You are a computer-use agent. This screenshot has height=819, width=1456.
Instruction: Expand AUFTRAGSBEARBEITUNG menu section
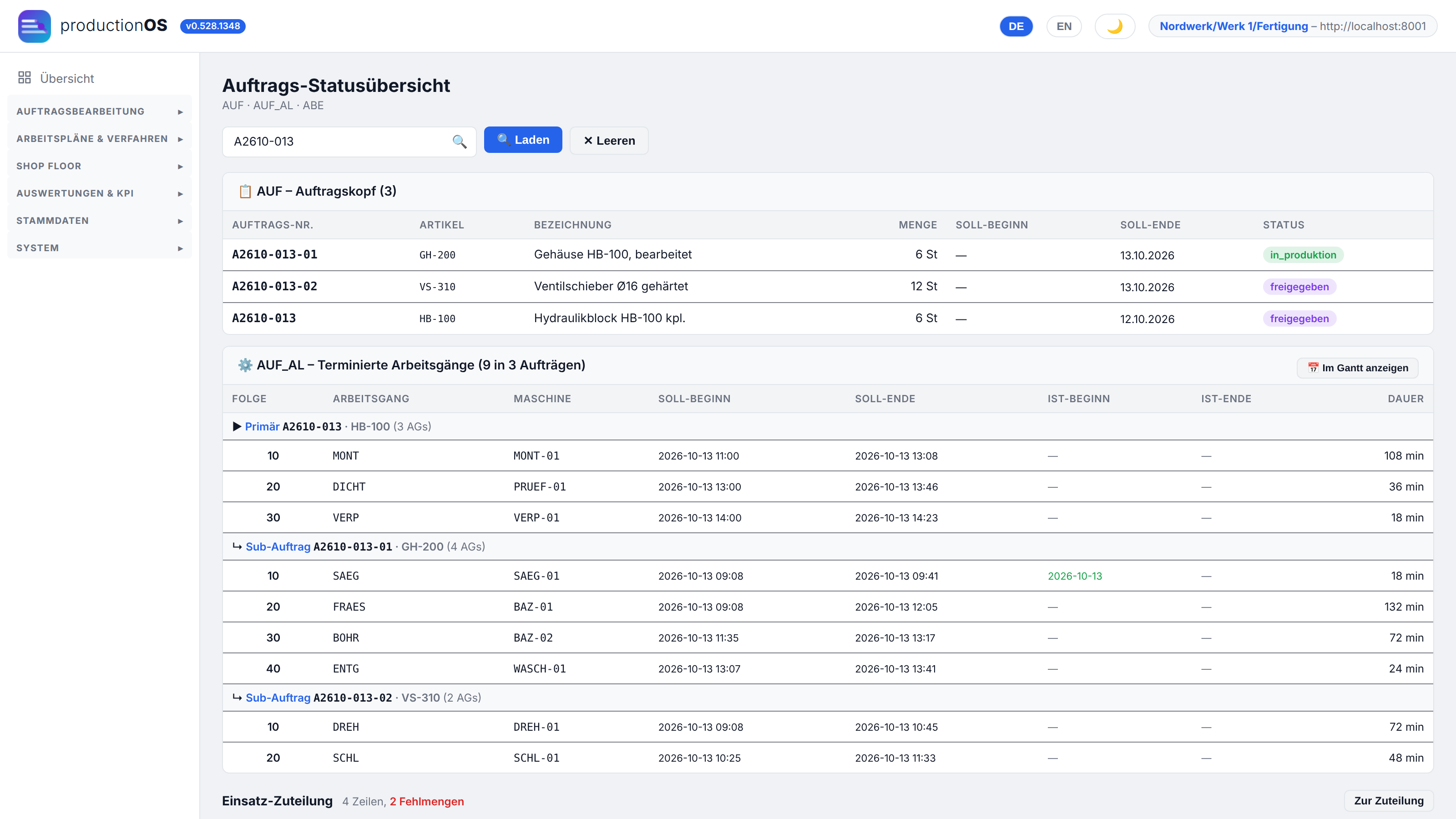[x=100, y=111]
